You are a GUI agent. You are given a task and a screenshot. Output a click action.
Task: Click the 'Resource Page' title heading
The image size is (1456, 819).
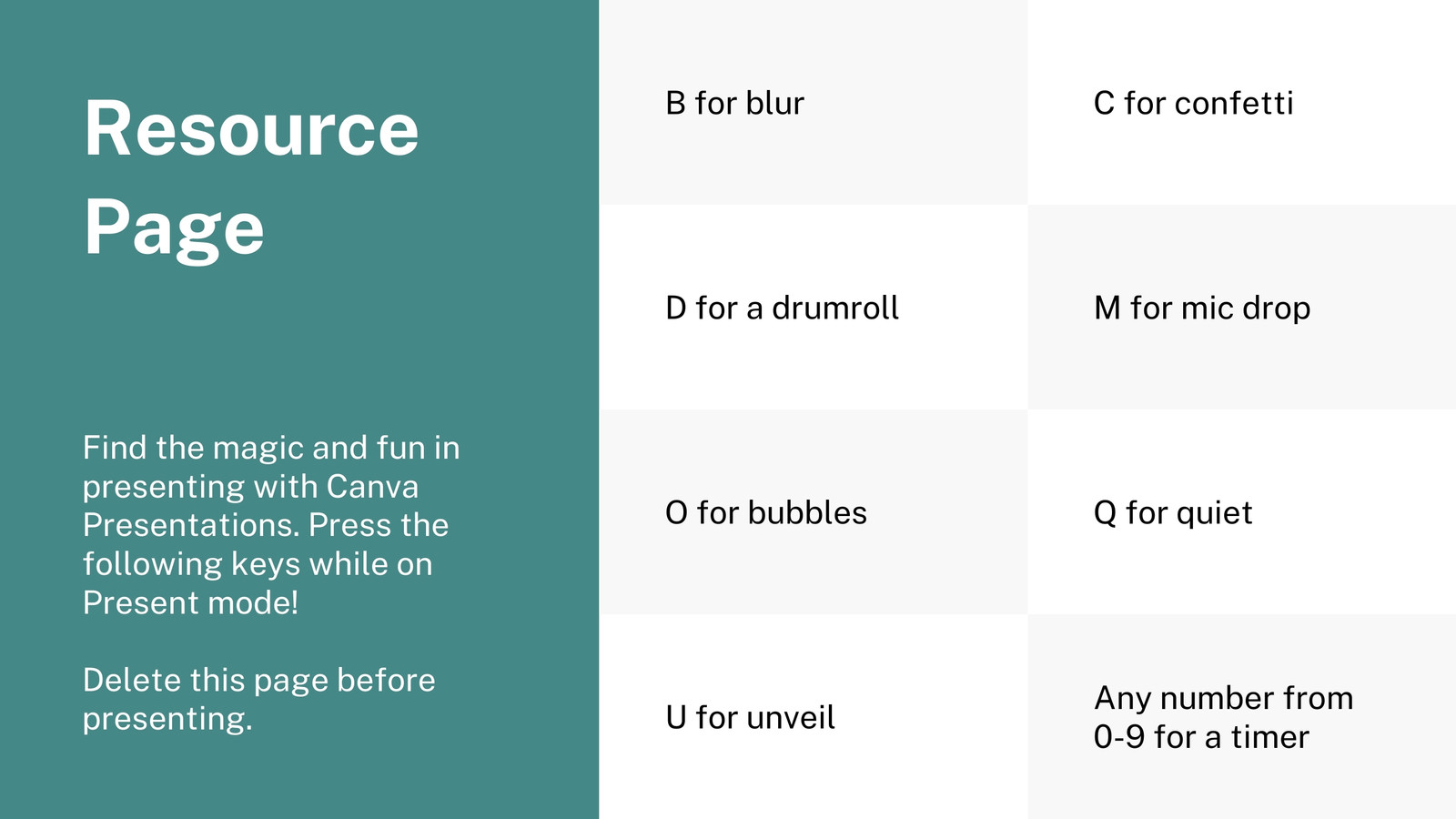[251, 177]
